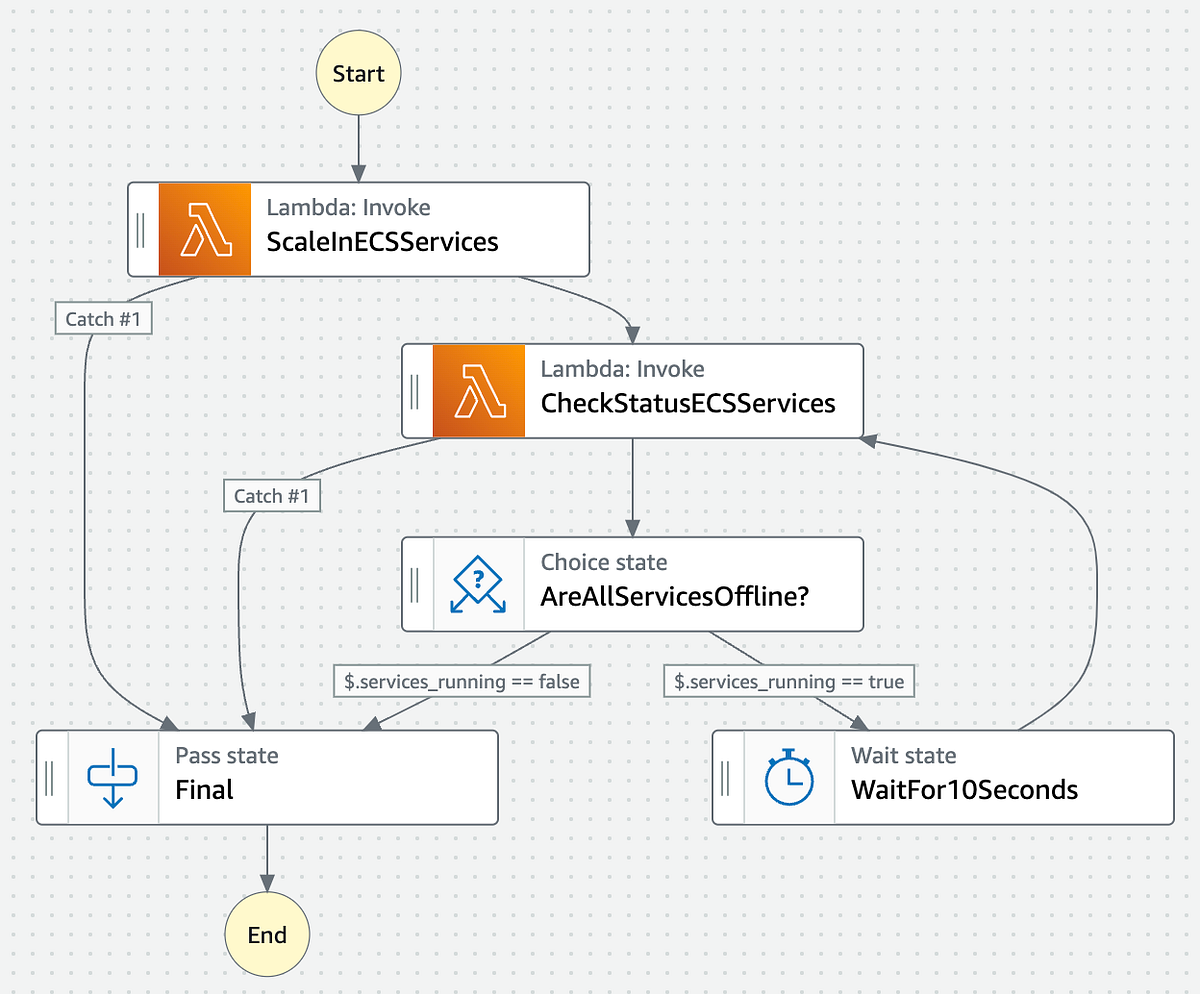This screenshot has height=994, width=1200.
Task: Click the Start circle node
Action: pyautogui.click(x=357, y=71)
